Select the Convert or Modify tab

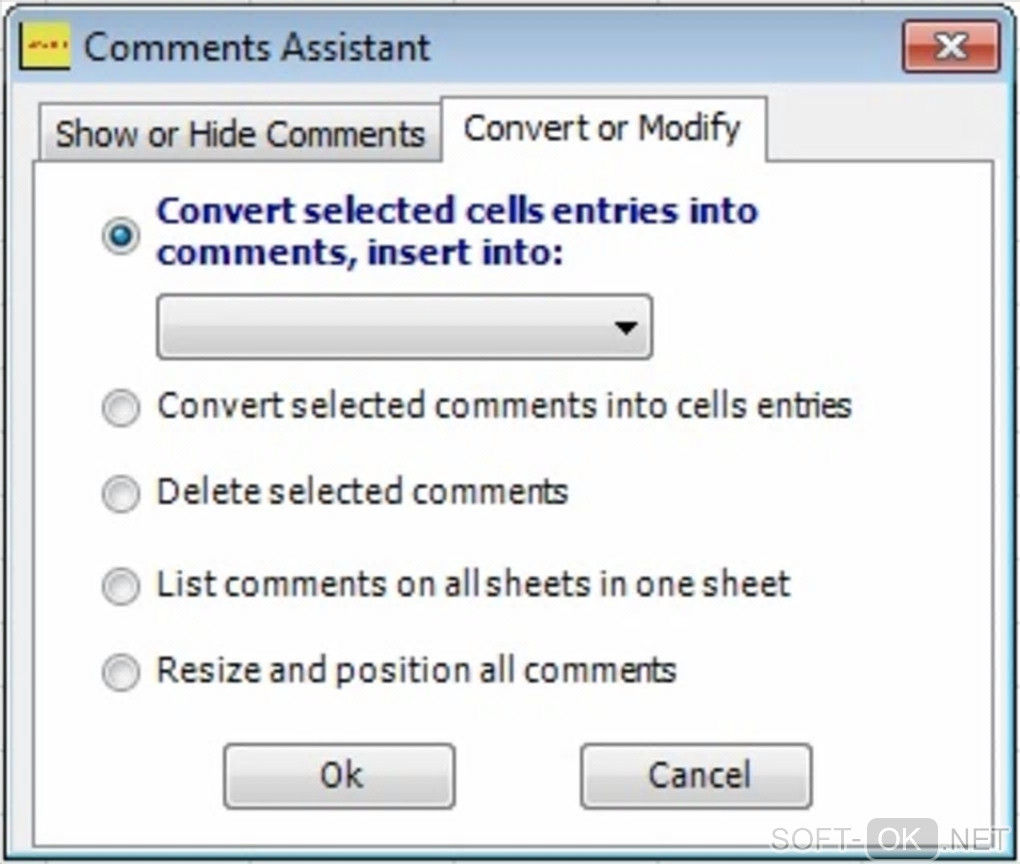coord(602,128)
